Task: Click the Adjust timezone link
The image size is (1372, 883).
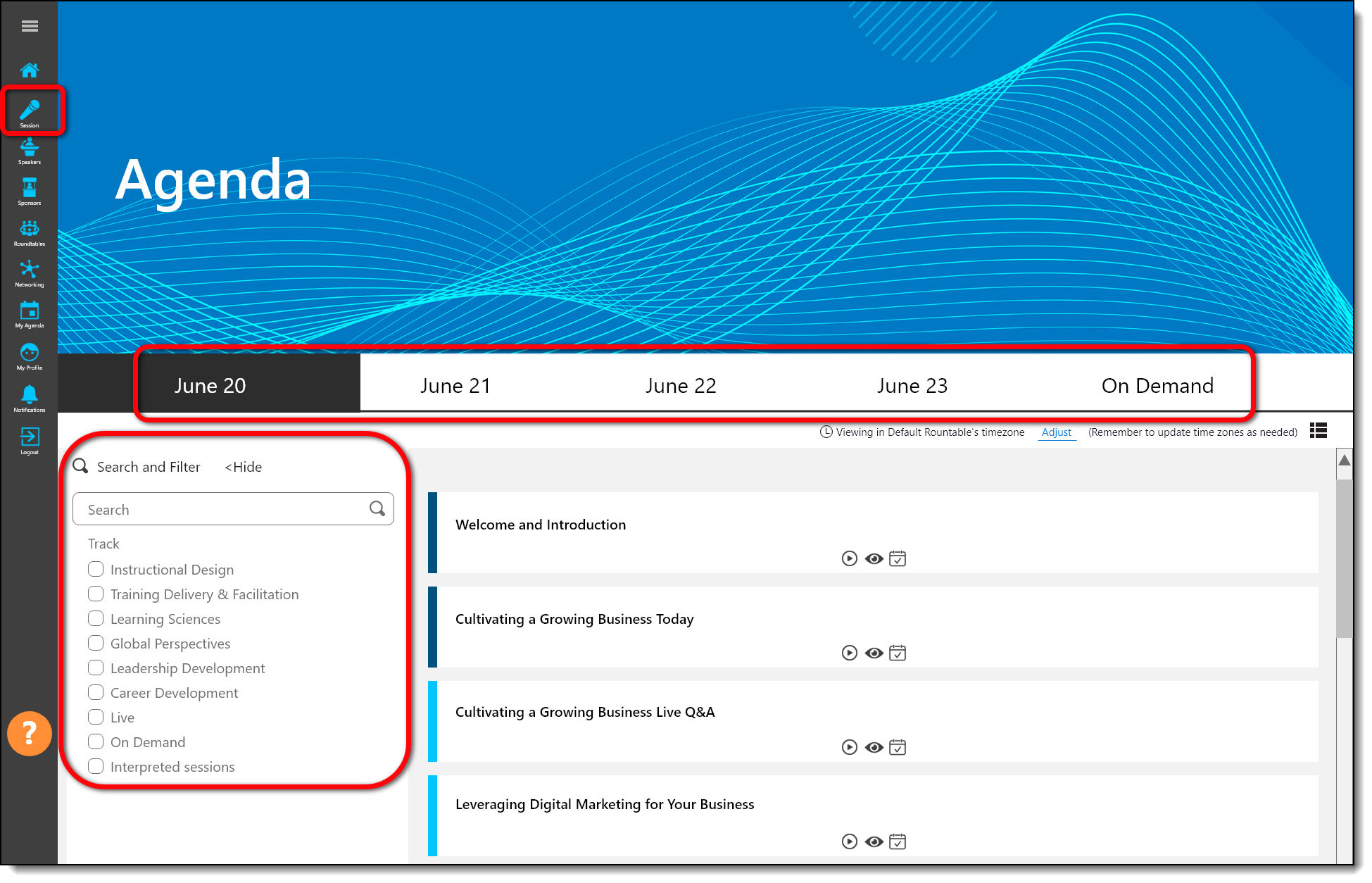Action: pos(1056,432)
